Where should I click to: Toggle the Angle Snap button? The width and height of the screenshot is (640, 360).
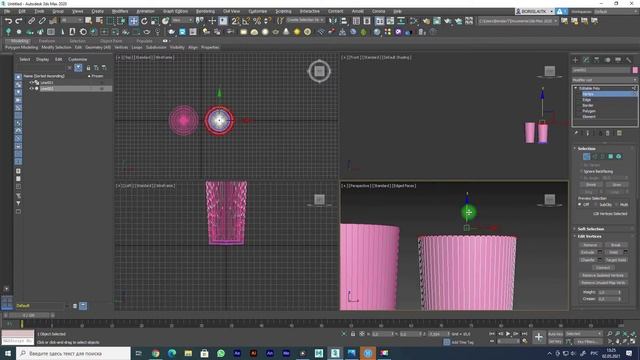(x=246, y=20)
